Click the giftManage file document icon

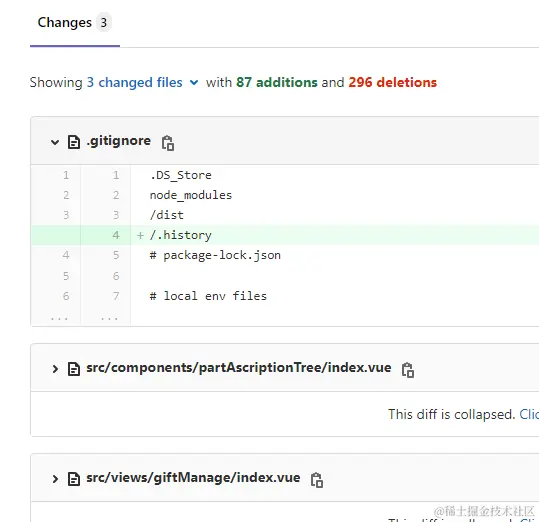[74, 479]
